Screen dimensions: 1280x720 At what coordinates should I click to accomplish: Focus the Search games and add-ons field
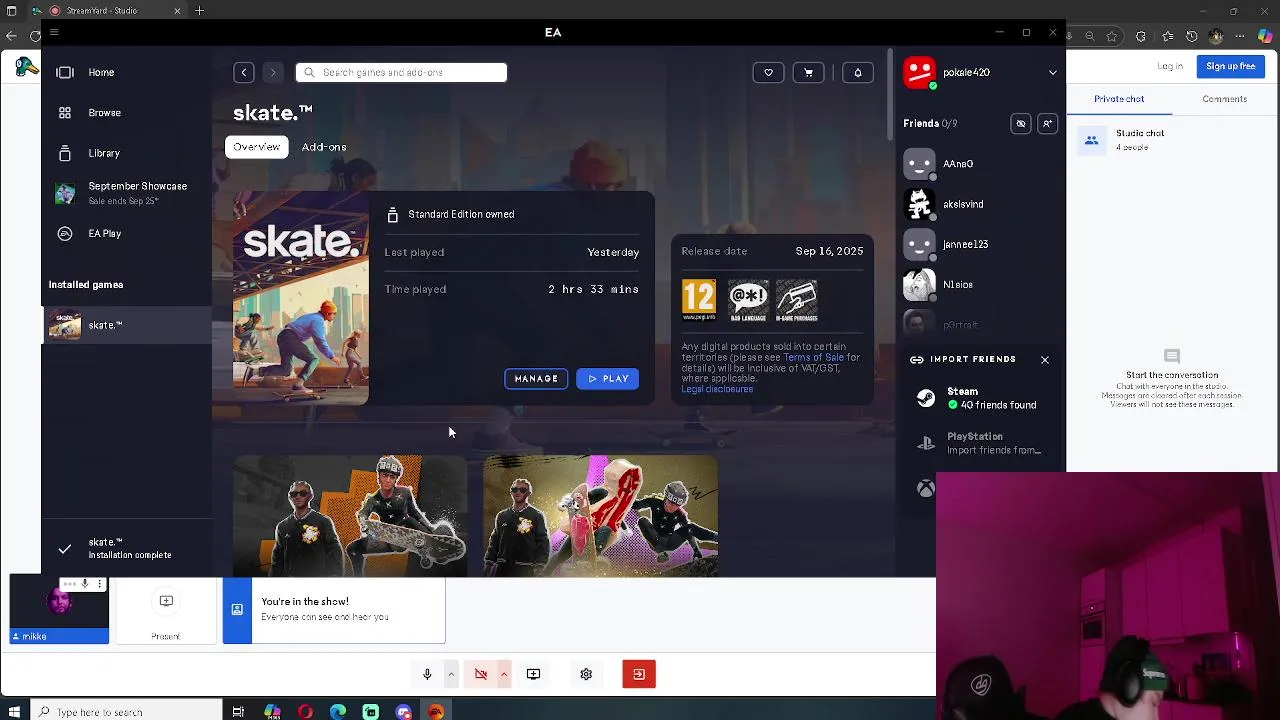(401, 72)
